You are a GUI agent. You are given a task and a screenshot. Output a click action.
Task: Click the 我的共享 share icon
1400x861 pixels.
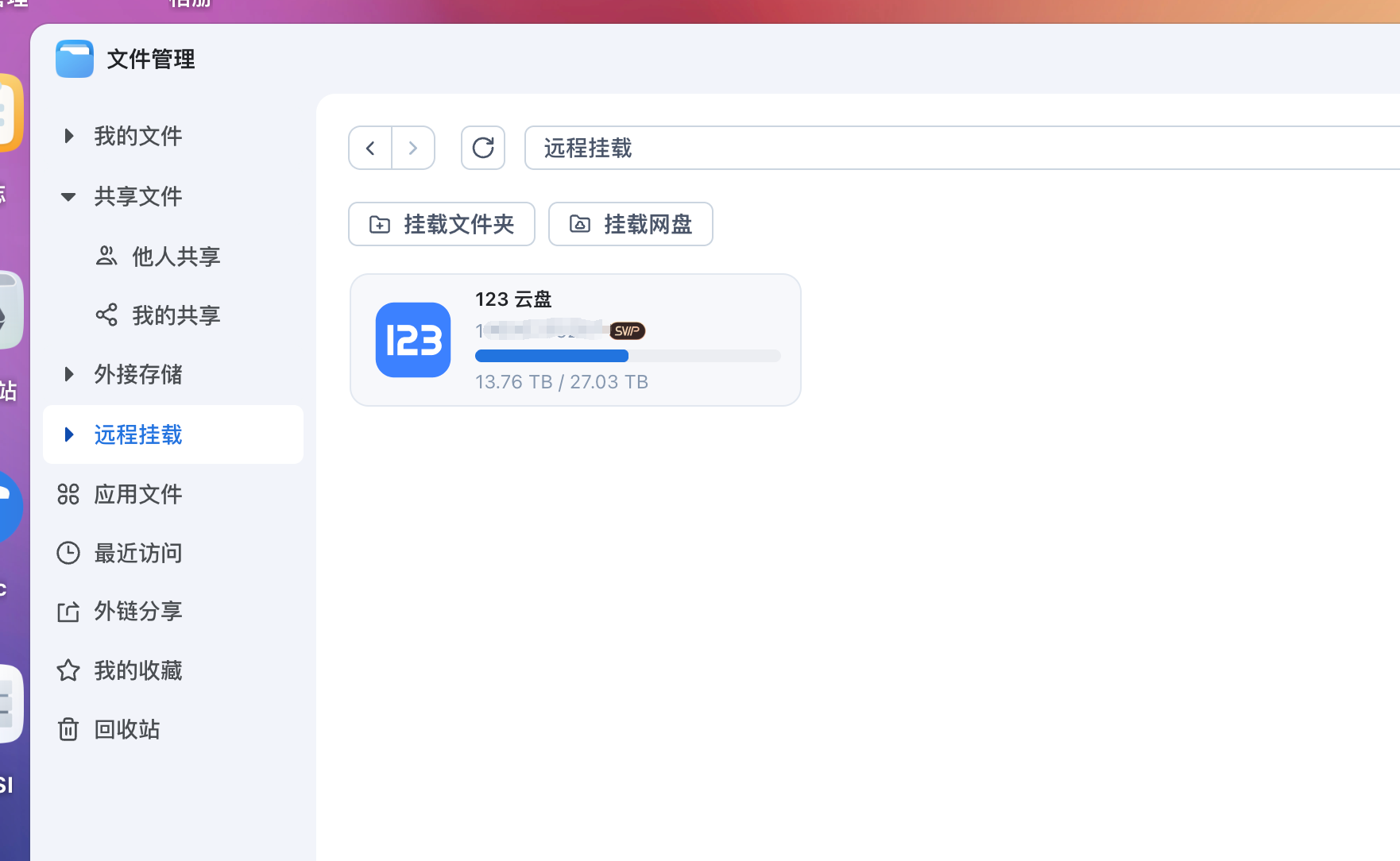(x=106, y=315)
